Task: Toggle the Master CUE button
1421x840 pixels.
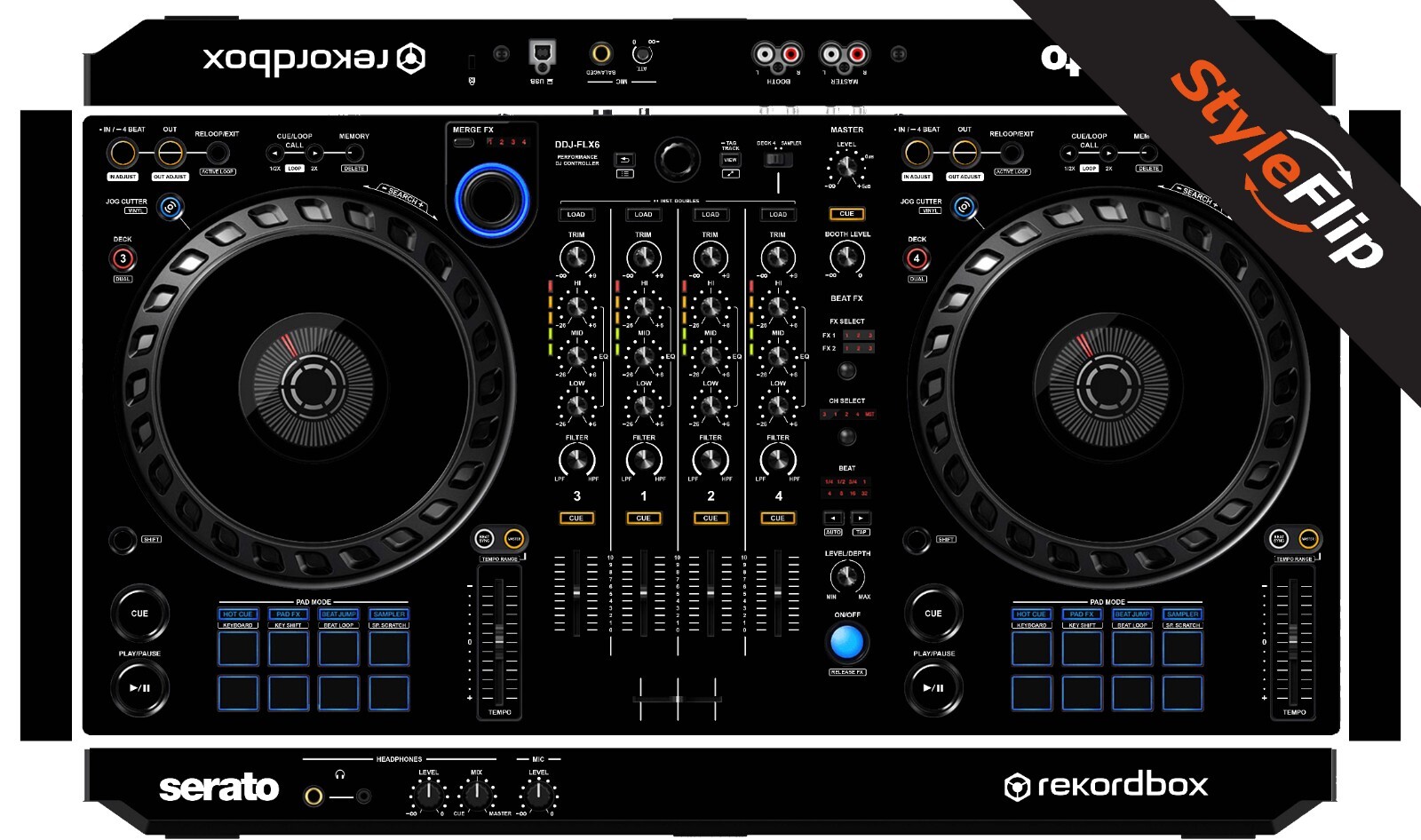Action: coord(846,213)
